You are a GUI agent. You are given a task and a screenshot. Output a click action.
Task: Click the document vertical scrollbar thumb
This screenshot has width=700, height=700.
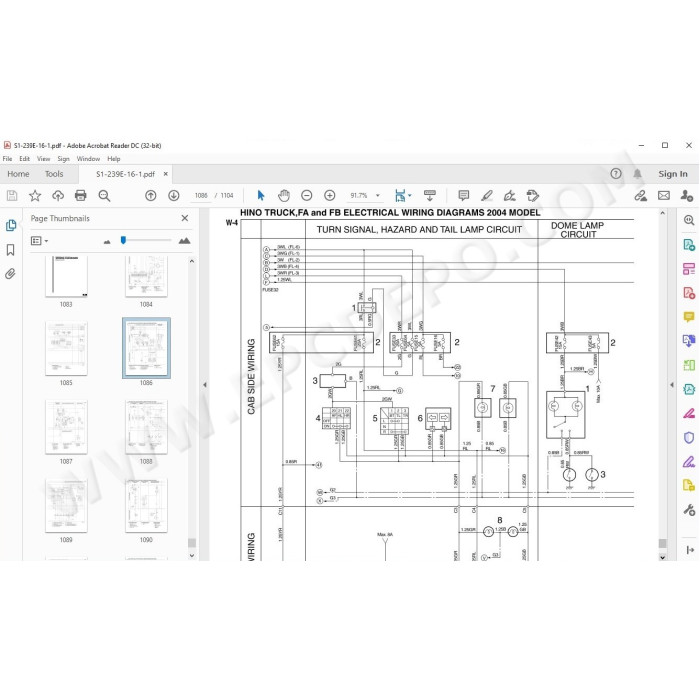tap(662, 543)
